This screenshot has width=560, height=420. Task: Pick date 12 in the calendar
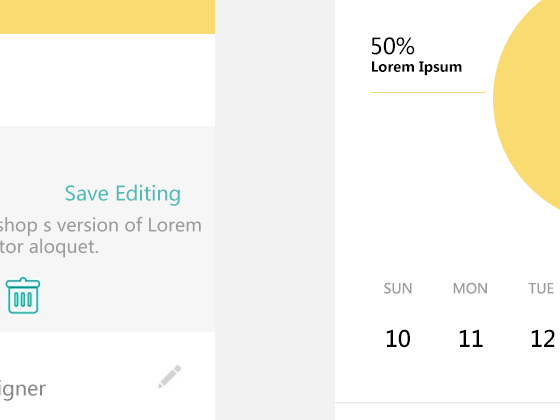coord(542,339)
